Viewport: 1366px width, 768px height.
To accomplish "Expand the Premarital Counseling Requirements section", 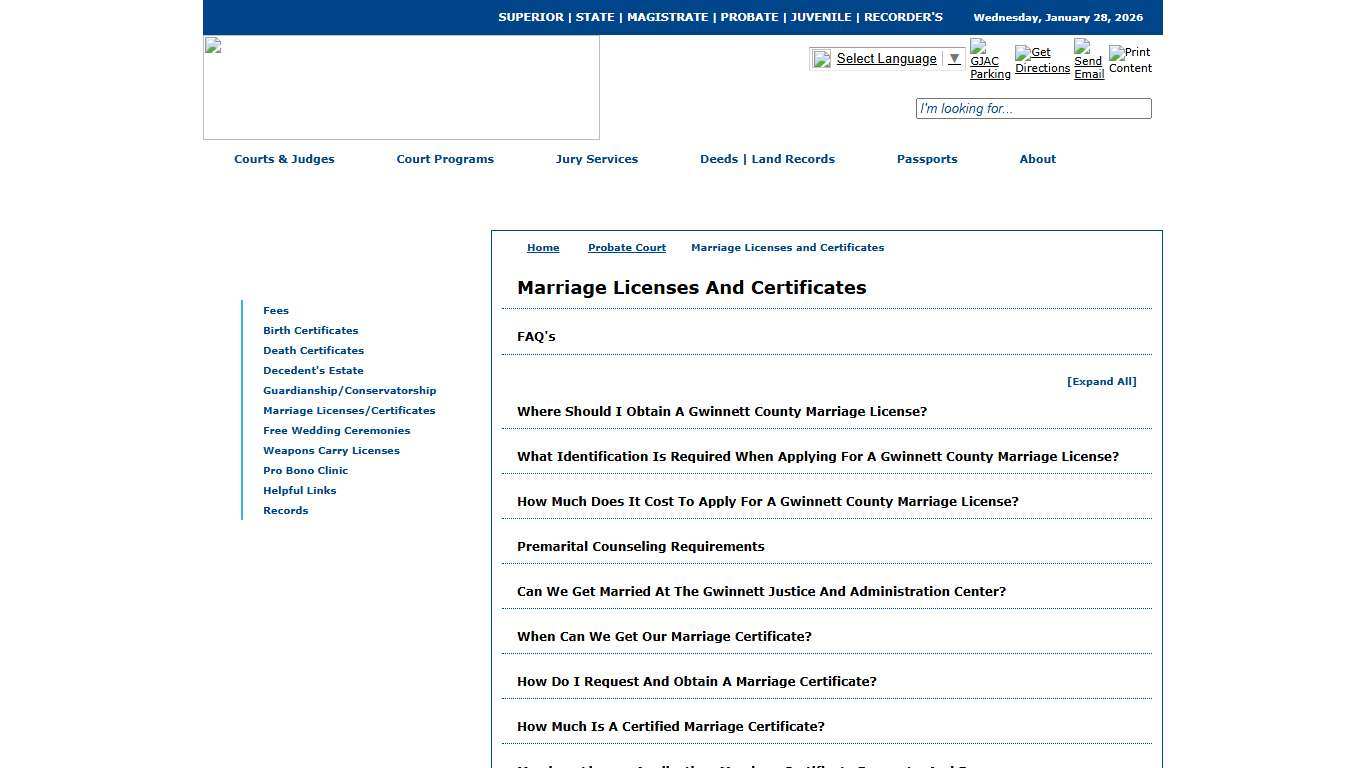I will 640,546.
